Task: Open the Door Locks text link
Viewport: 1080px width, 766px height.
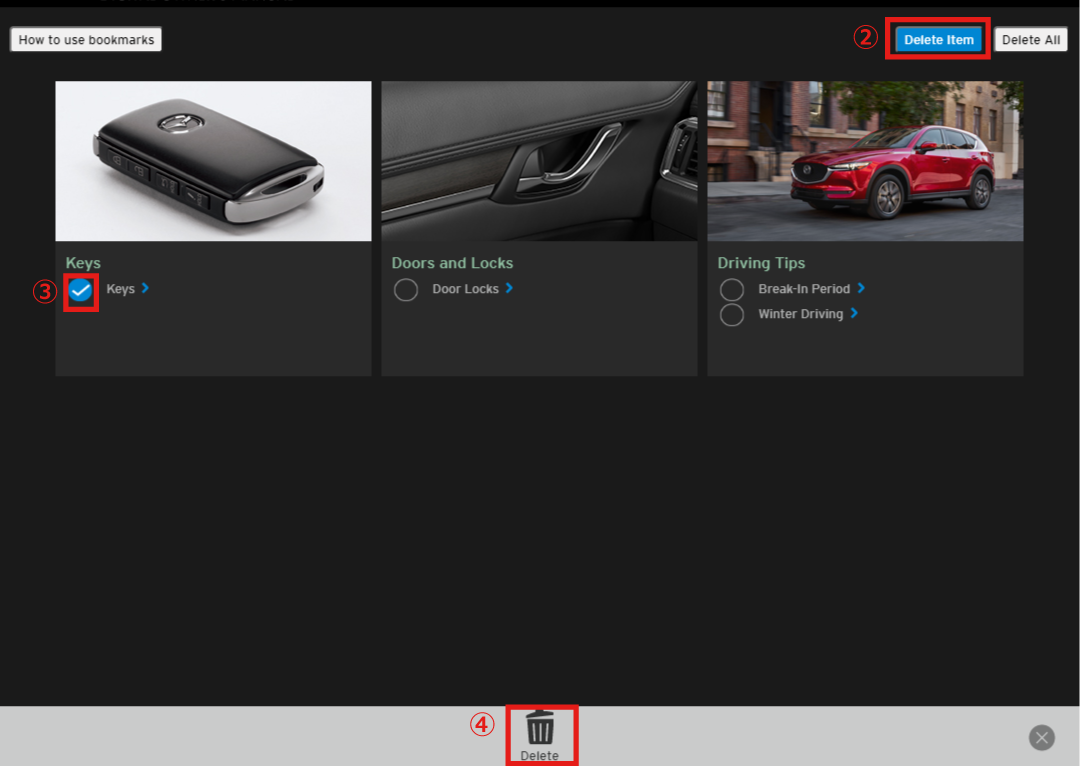Action: [x=465, y=289]
